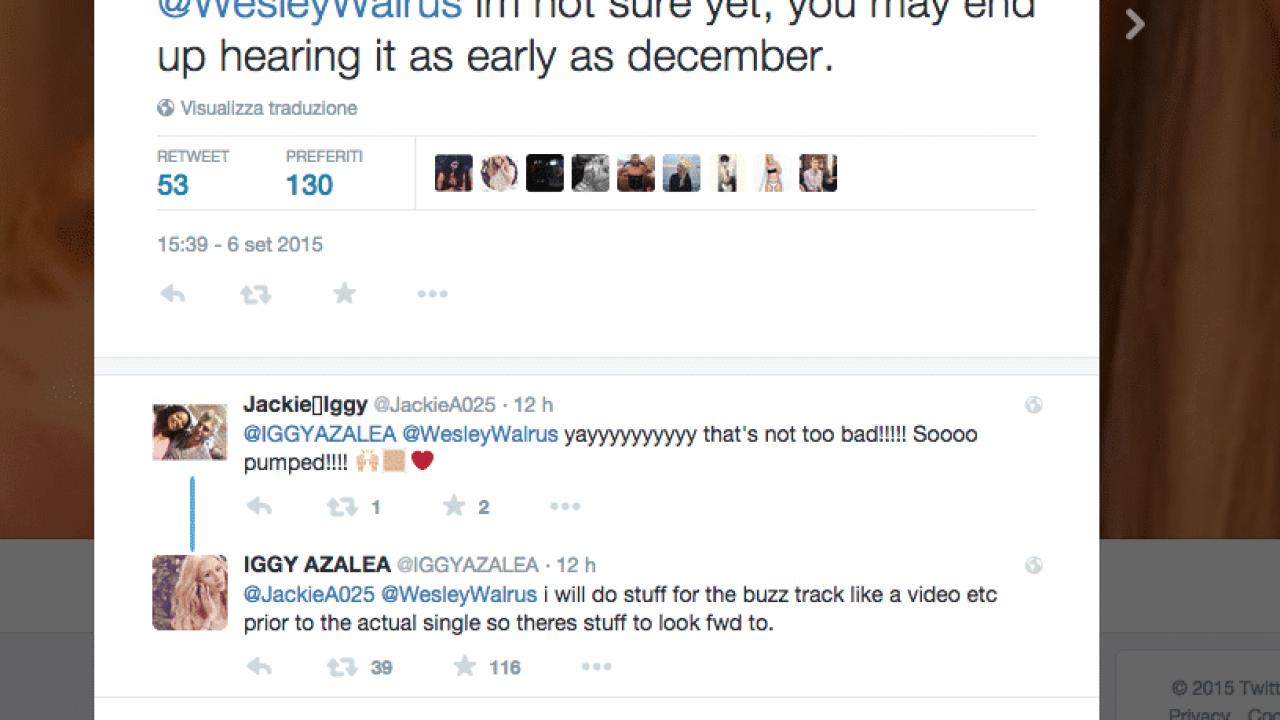1280x720 pixels.
Task: Retweet the main December tweet
Action: coord(256,294)
